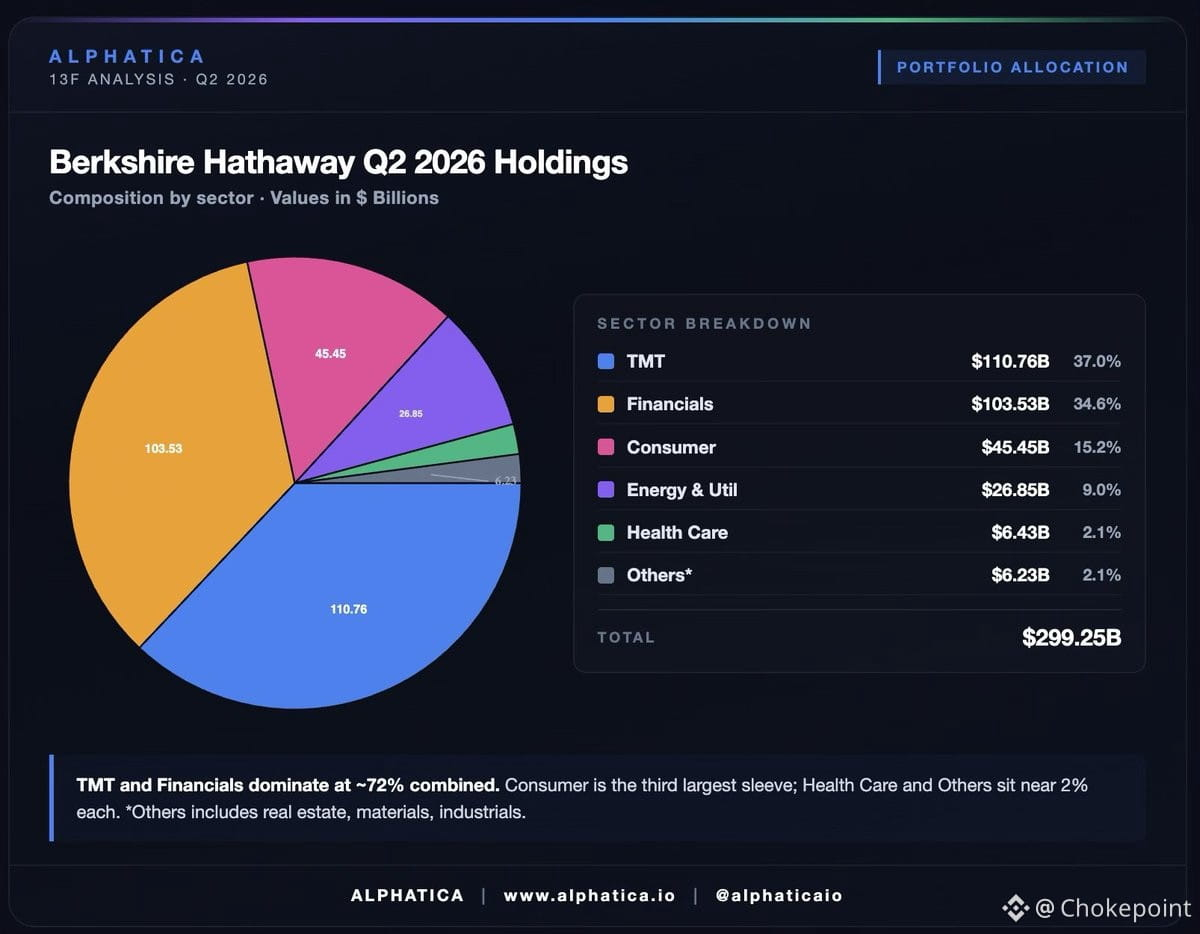Click the Financials sector label
This screenshot has height=934, width=1200.
click(x=670, y=404)
